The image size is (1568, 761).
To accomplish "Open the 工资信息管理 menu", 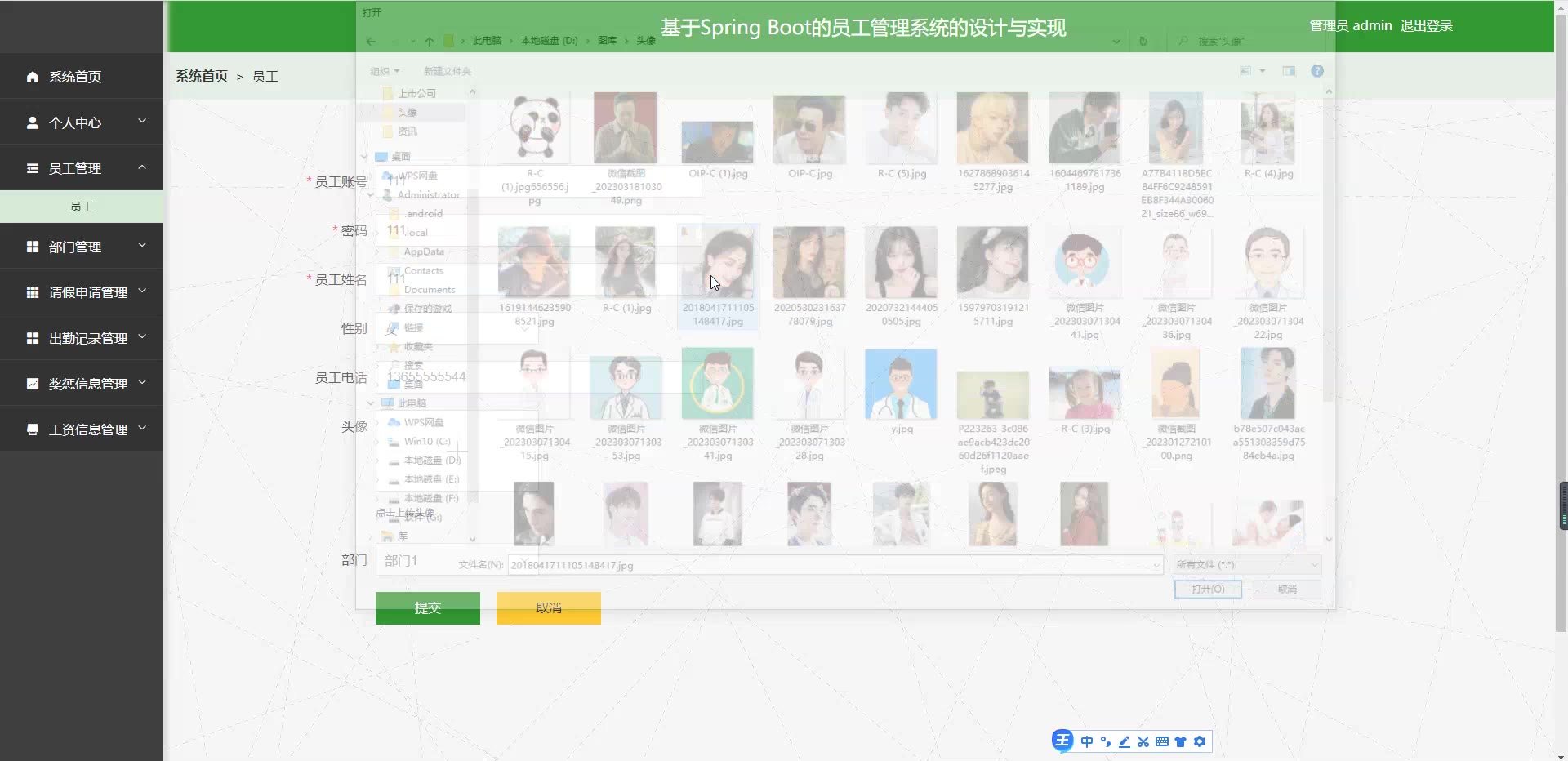I will 82,429.
